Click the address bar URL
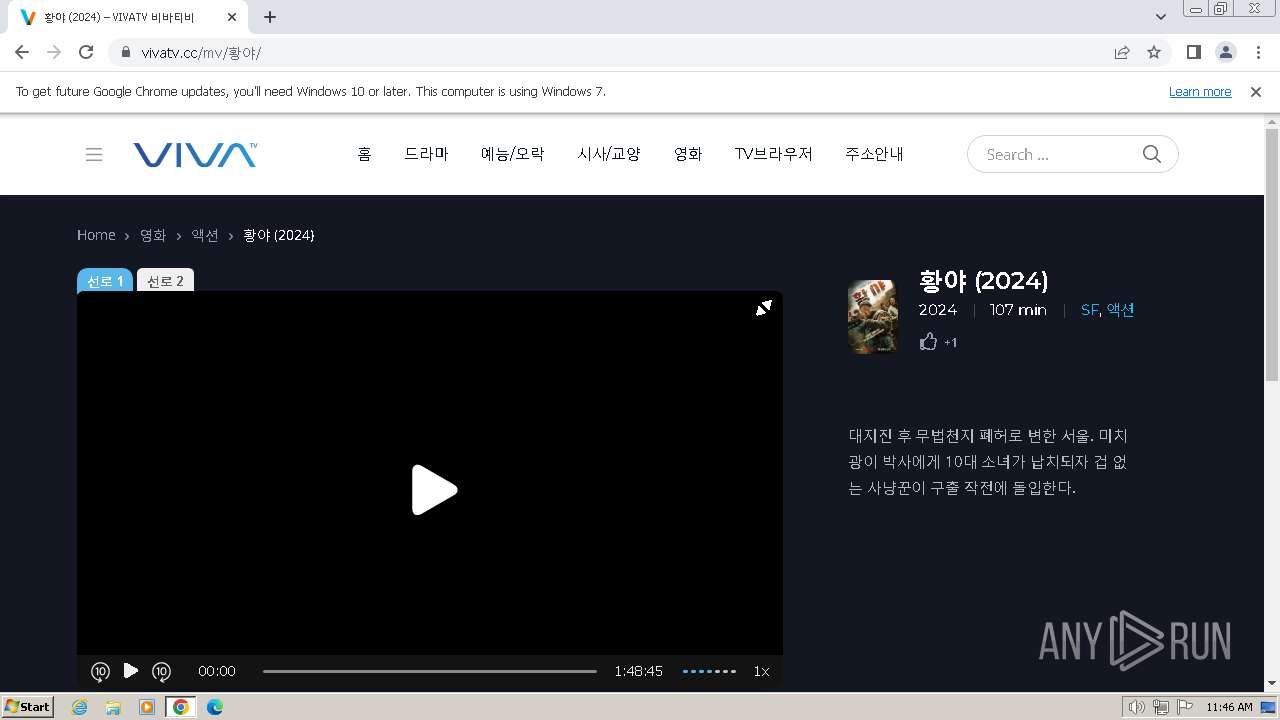The width and height of the screenshot is (1280, 720). [201, 52]
